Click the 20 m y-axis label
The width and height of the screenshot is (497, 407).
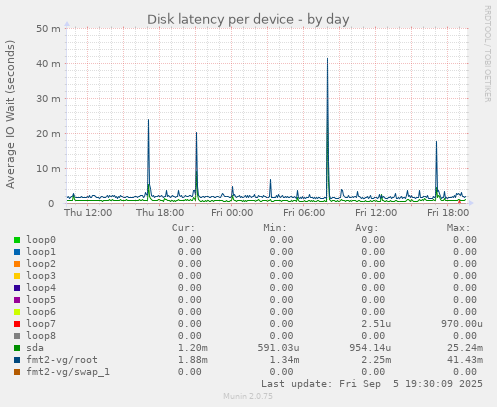click(x=48, y=134)
